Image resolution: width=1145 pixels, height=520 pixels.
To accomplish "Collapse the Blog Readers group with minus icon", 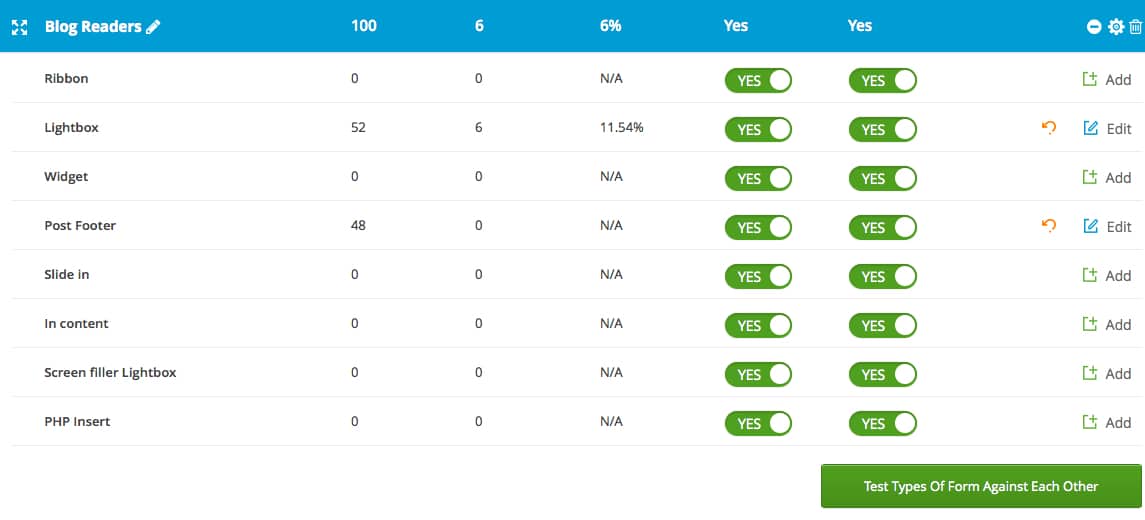I will [x=1094, y=27].
